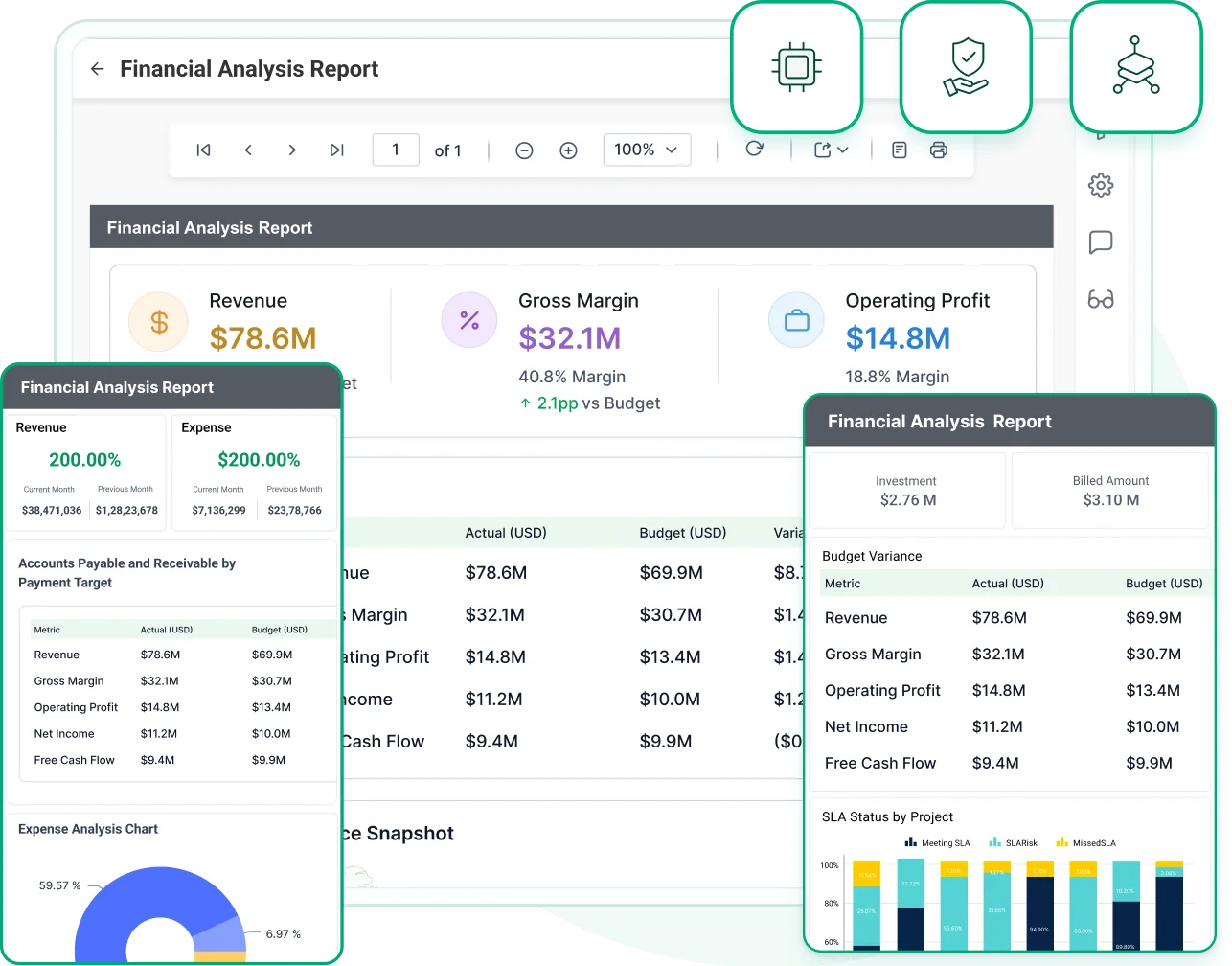Click the shield security feature tile
The height and width of the screenshot is (966, 1232).
click(966, 67)
